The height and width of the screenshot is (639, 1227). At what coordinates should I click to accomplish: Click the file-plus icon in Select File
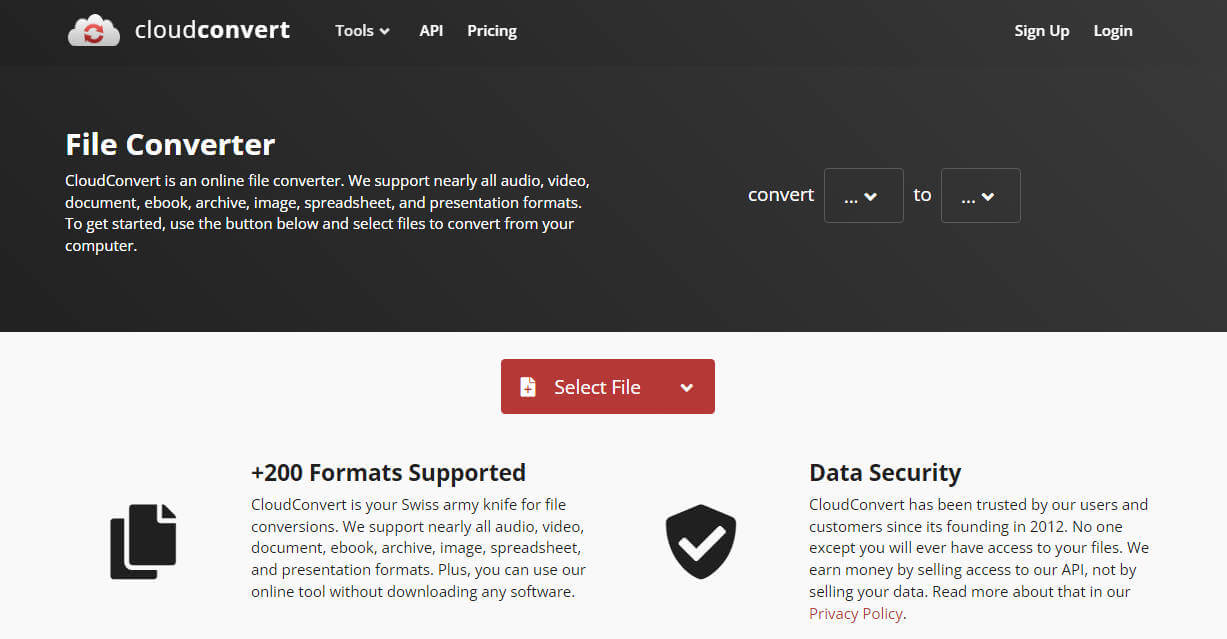pos(528,387)
